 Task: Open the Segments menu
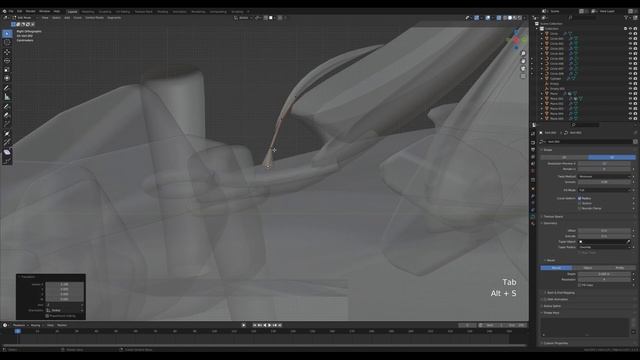coord(114,18)
